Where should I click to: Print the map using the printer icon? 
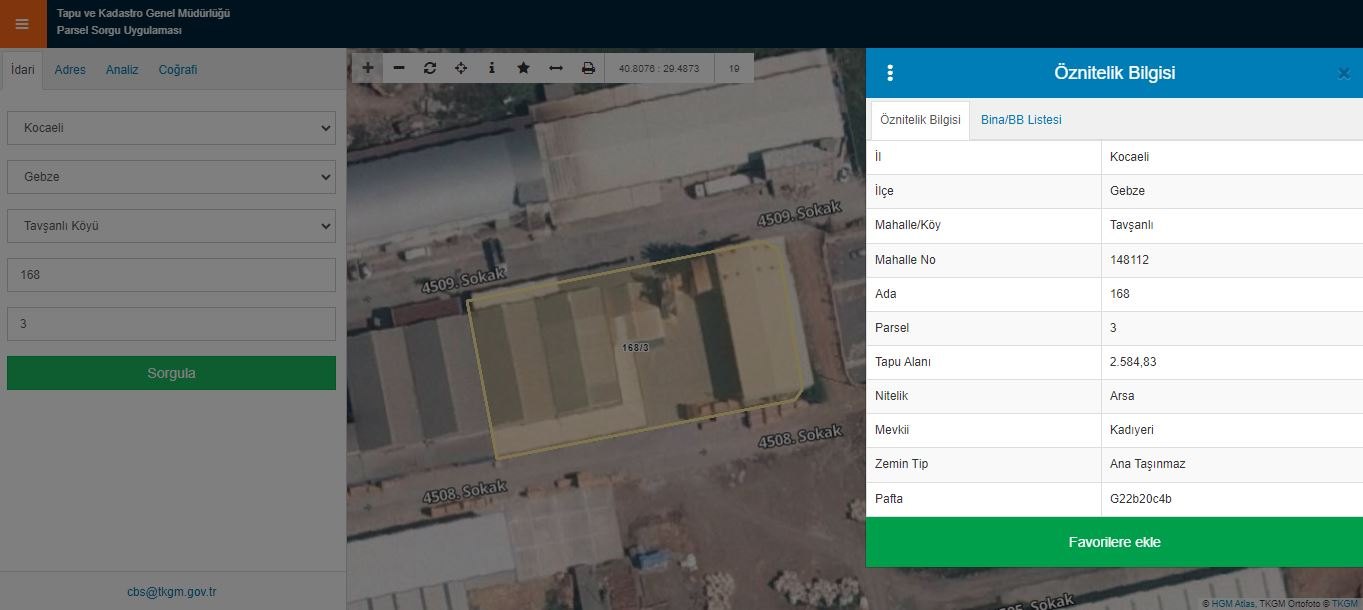[x=588, y=68]
